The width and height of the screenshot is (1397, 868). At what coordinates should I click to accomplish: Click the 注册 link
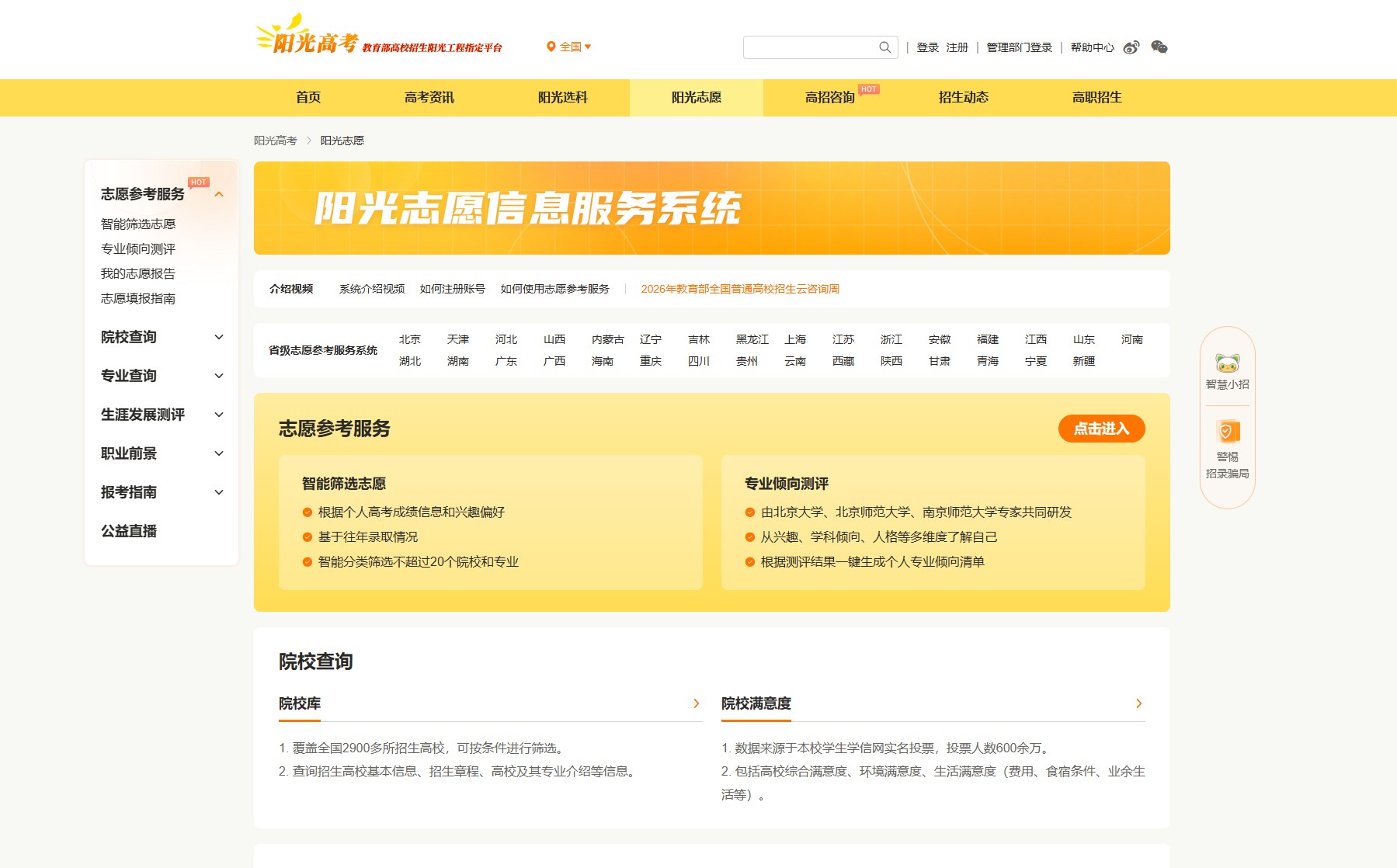pos(957,47)
